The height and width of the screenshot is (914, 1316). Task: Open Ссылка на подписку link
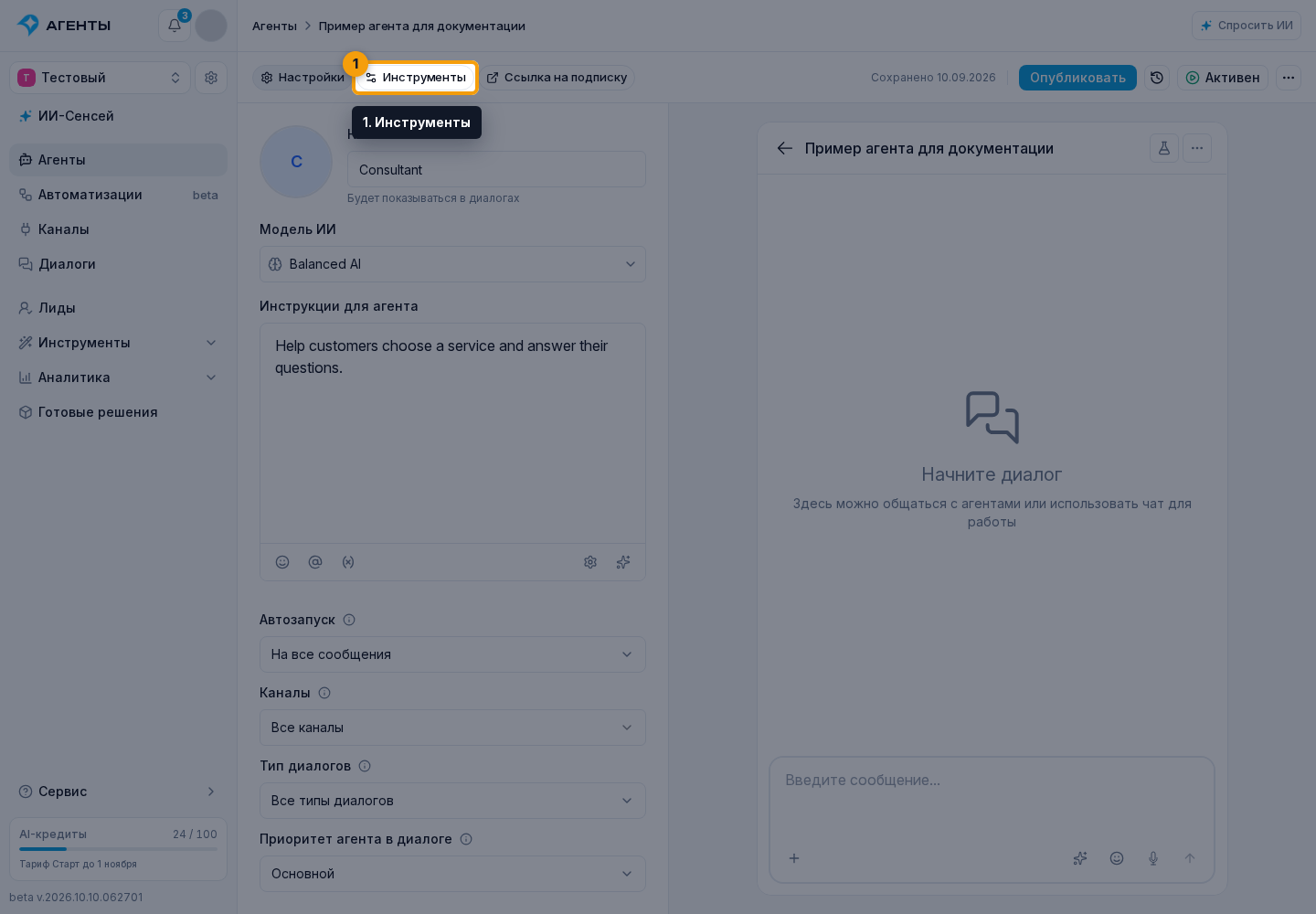click(x=557, y=78)
